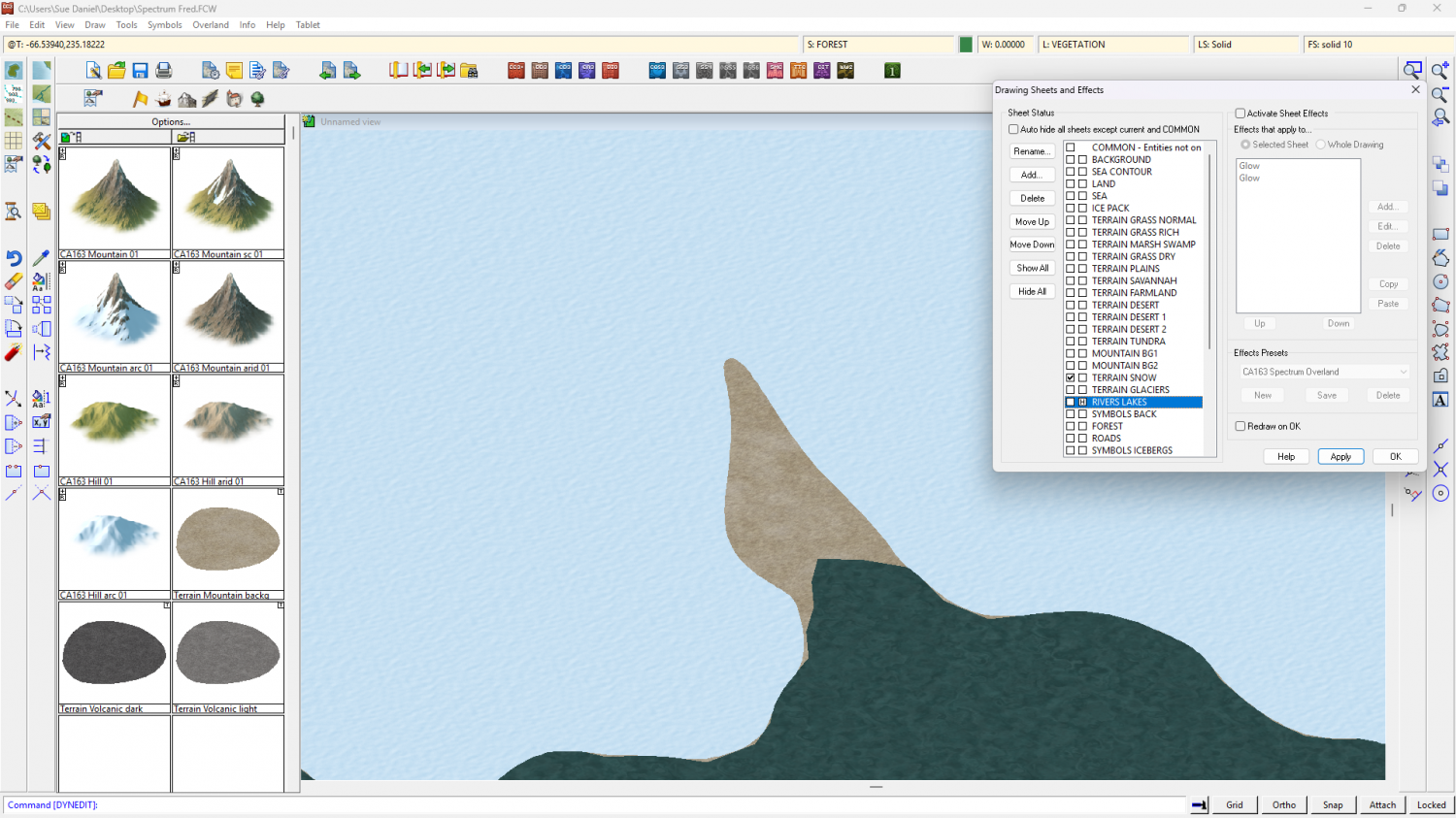This screenshot has width=1456, height=818.
Task: Click the Print icon in toolbar
Action: 164,71
